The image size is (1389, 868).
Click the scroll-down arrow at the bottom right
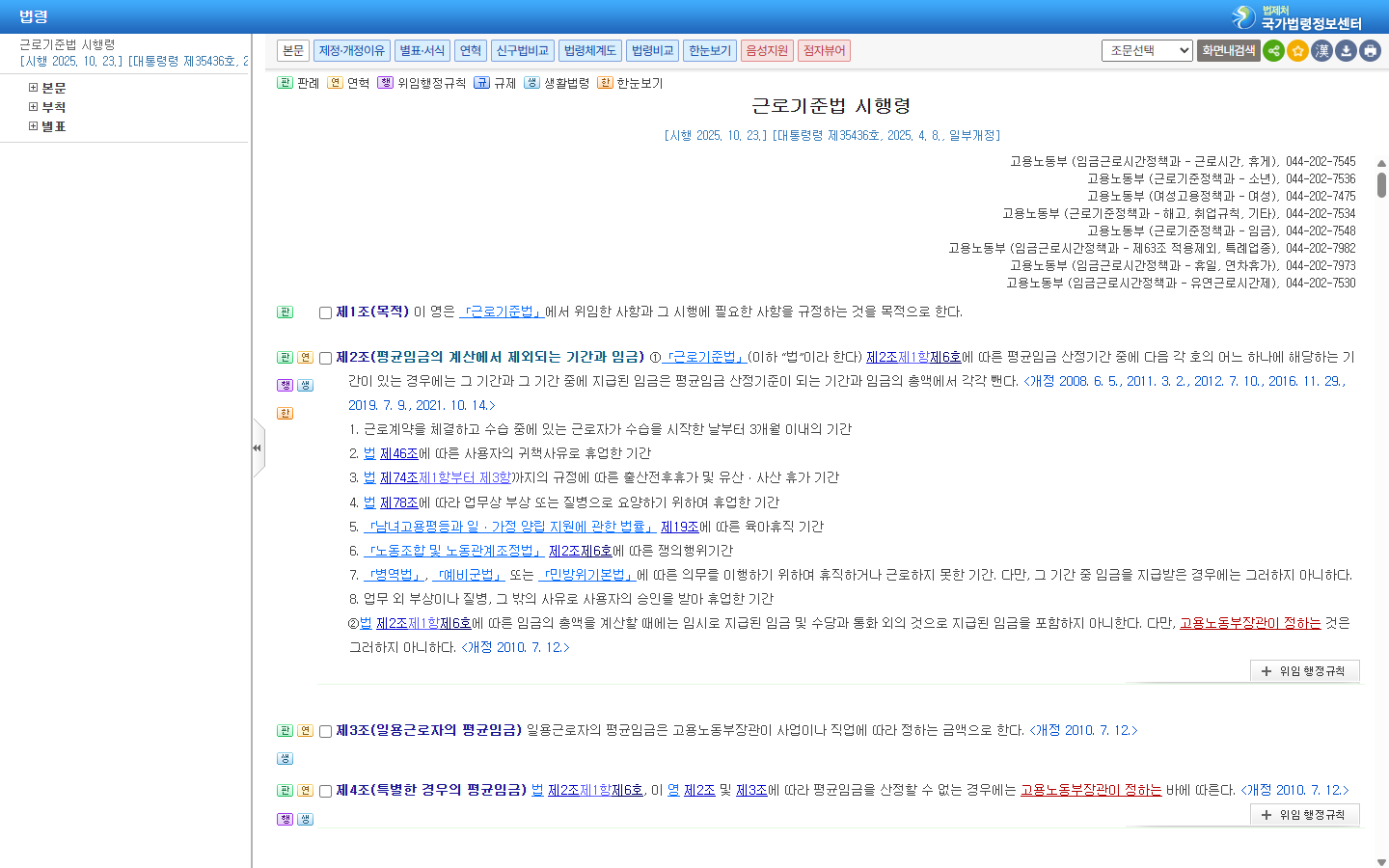(x=1381, y=862)
